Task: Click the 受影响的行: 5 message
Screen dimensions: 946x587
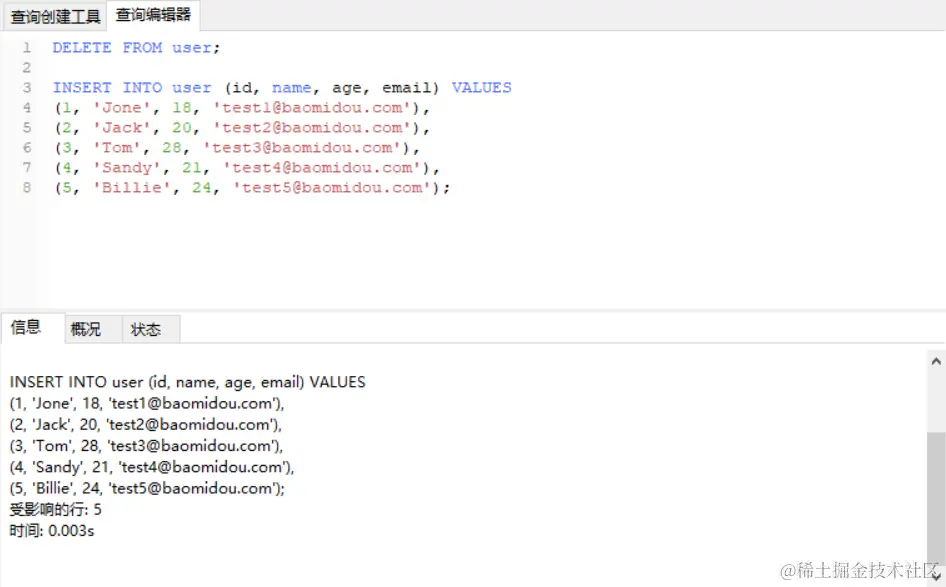Action: pyautogui.click(x=56, y=510)
